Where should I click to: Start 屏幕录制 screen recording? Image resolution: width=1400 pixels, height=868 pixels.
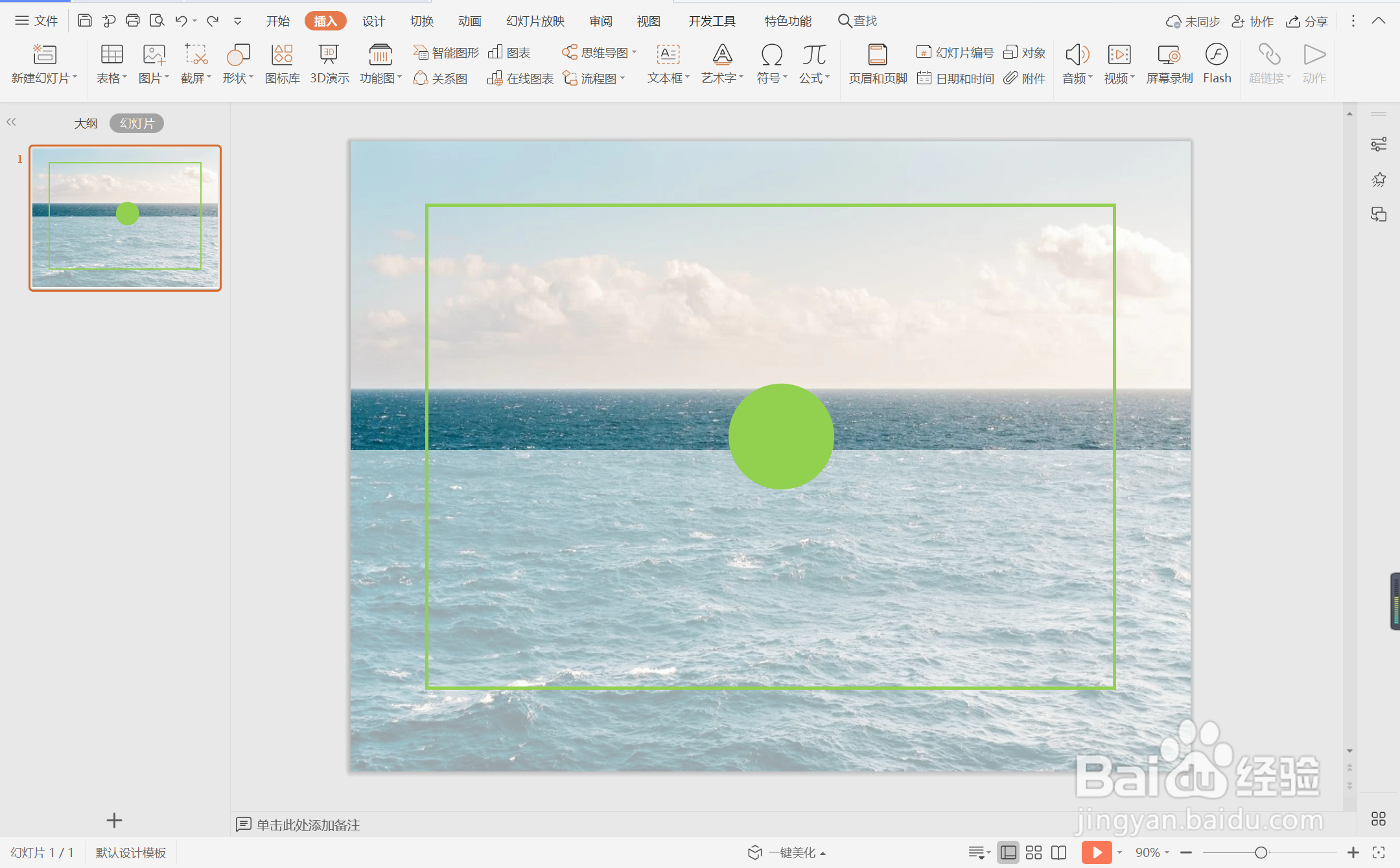pos(1169,55)
